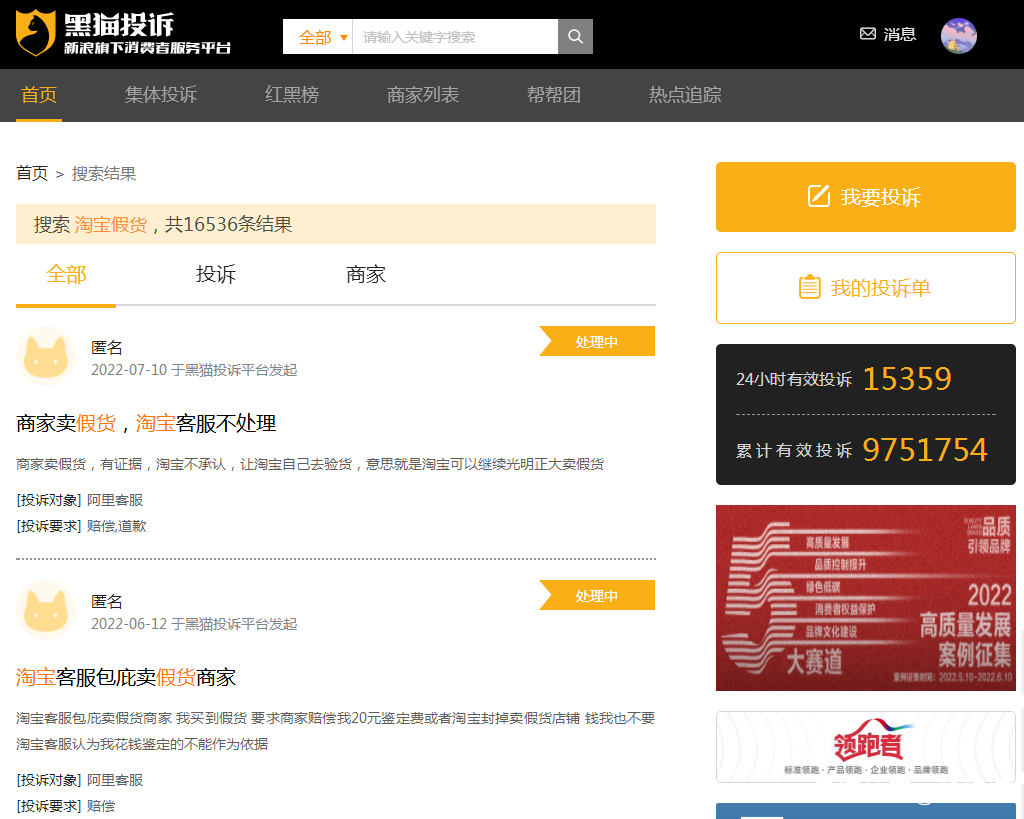The width and height of the screenshot is (1024, 819).
Task: Click second complaint description starting 淘宝客服包庇卖假货商家
Action: [x=336, y=731]
